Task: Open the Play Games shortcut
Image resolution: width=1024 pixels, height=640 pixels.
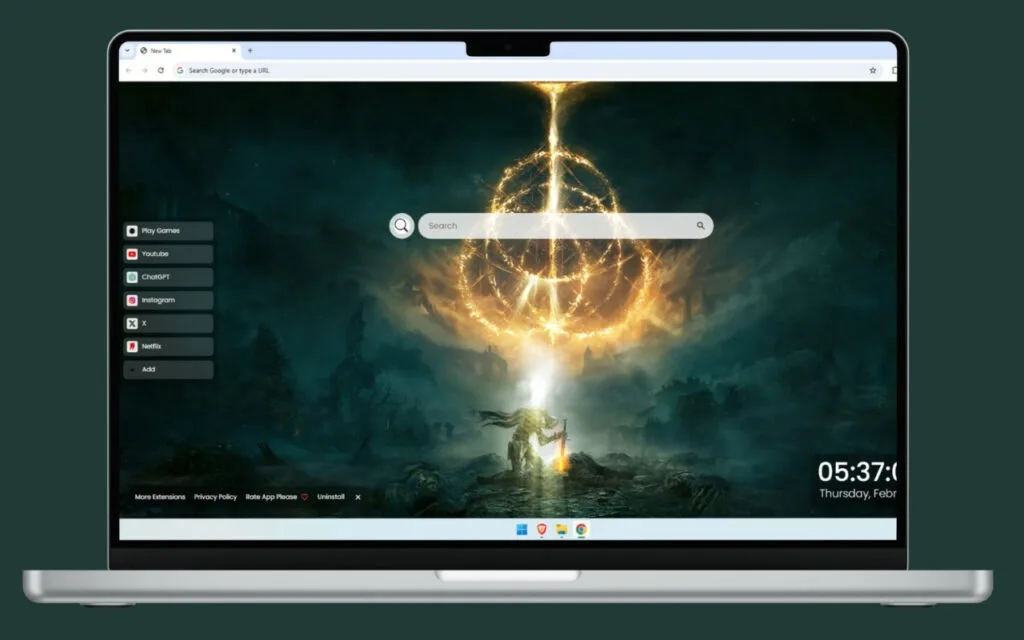Action: pyautogui.click(x=168, y=231)
